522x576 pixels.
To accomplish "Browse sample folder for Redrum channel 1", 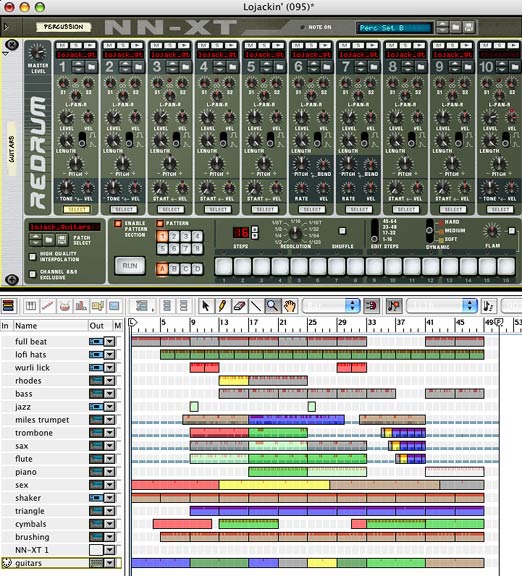I will pyautogui.click(x=91, y=67).
